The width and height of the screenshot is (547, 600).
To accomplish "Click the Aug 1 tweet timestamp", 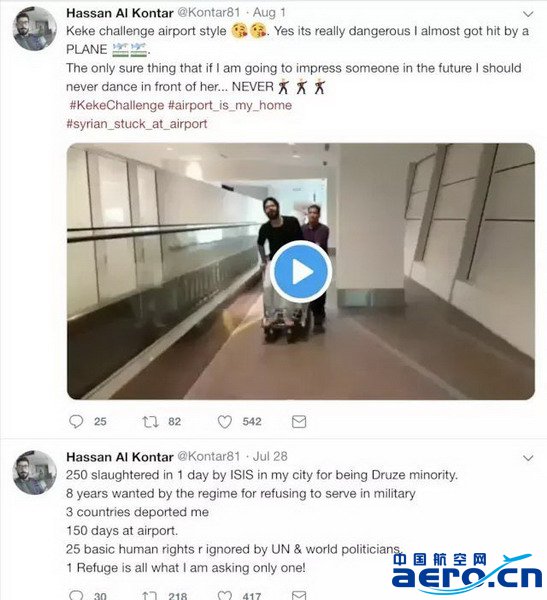I will [x=269, y=13].
